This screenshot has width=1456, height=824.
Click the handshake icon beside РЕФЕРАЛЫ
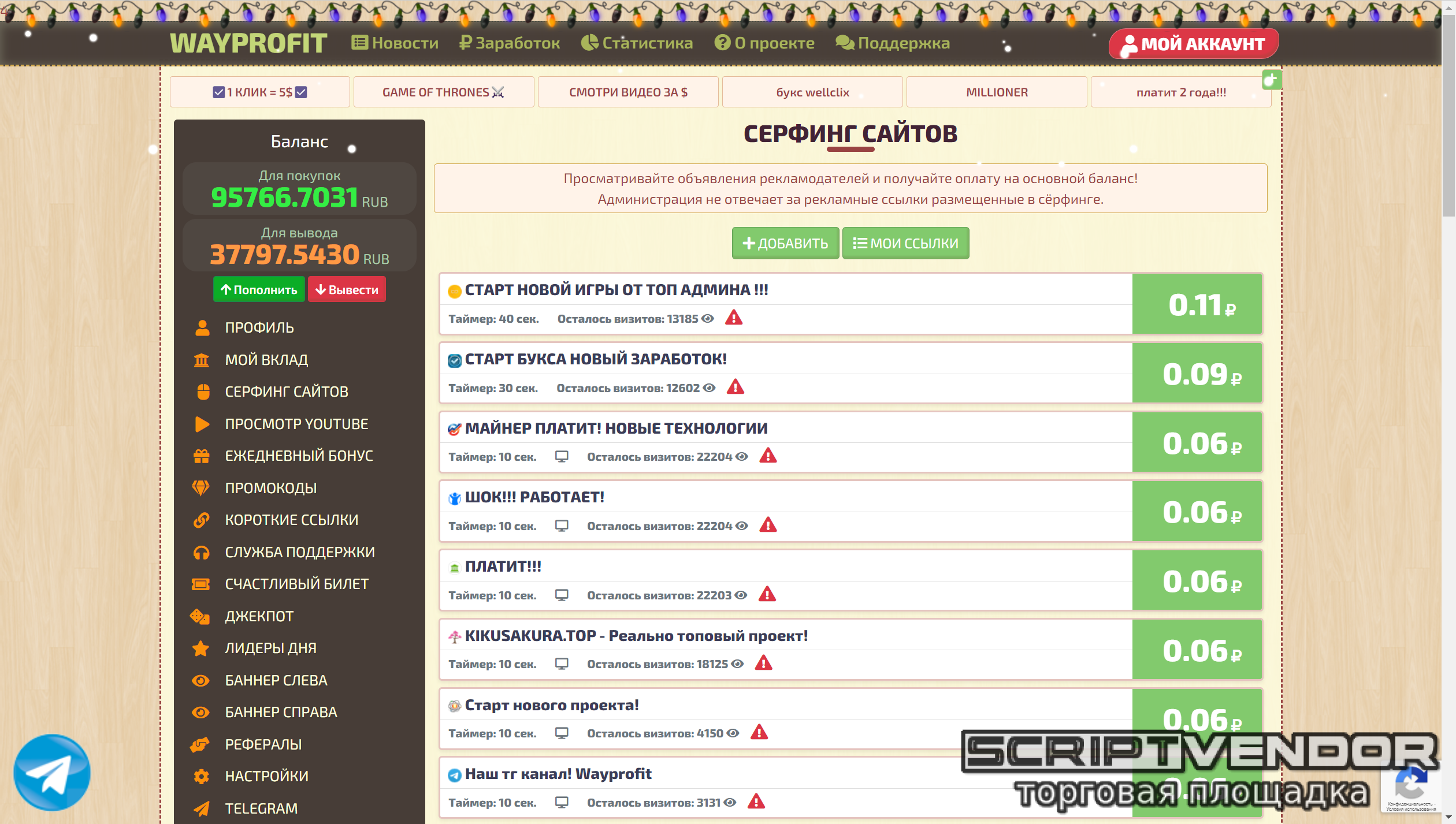point(200,744)
